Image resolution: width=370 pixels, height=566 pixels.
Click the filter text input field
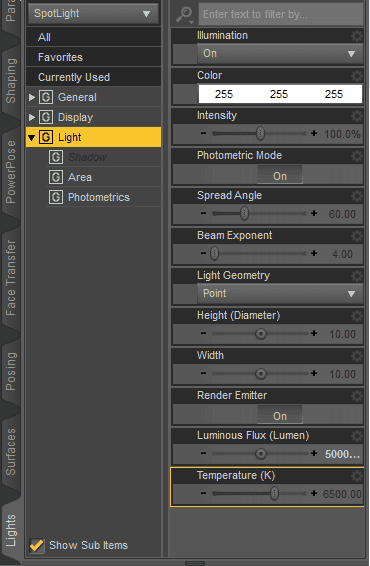click(281, 14)
